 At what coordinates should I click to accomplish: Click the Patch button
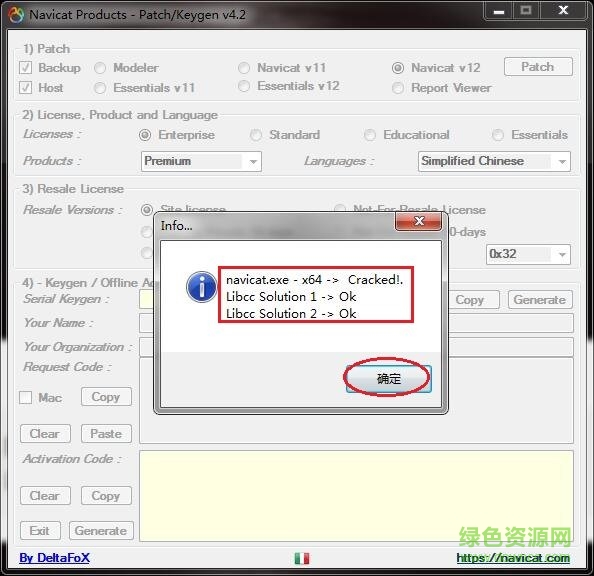click(538, 67)
